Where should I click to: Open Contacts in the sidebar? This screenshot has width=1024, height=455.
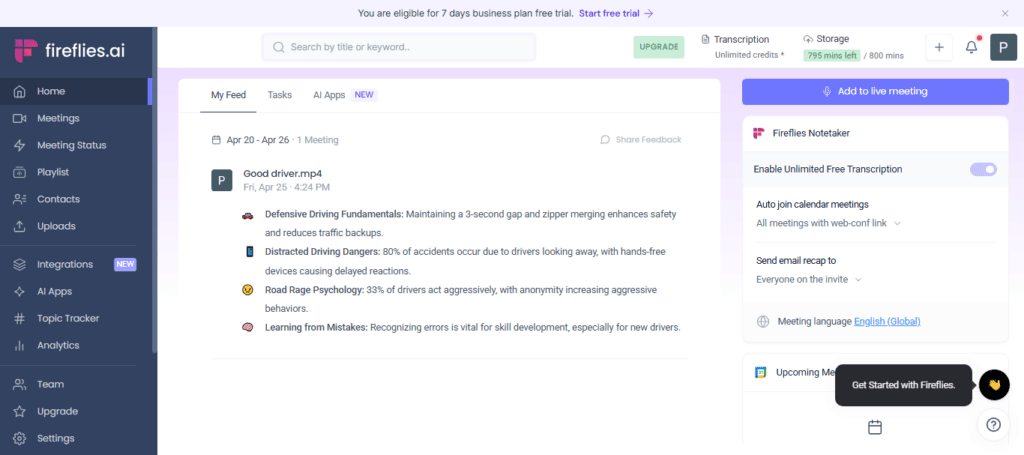(x=76, y=199)
